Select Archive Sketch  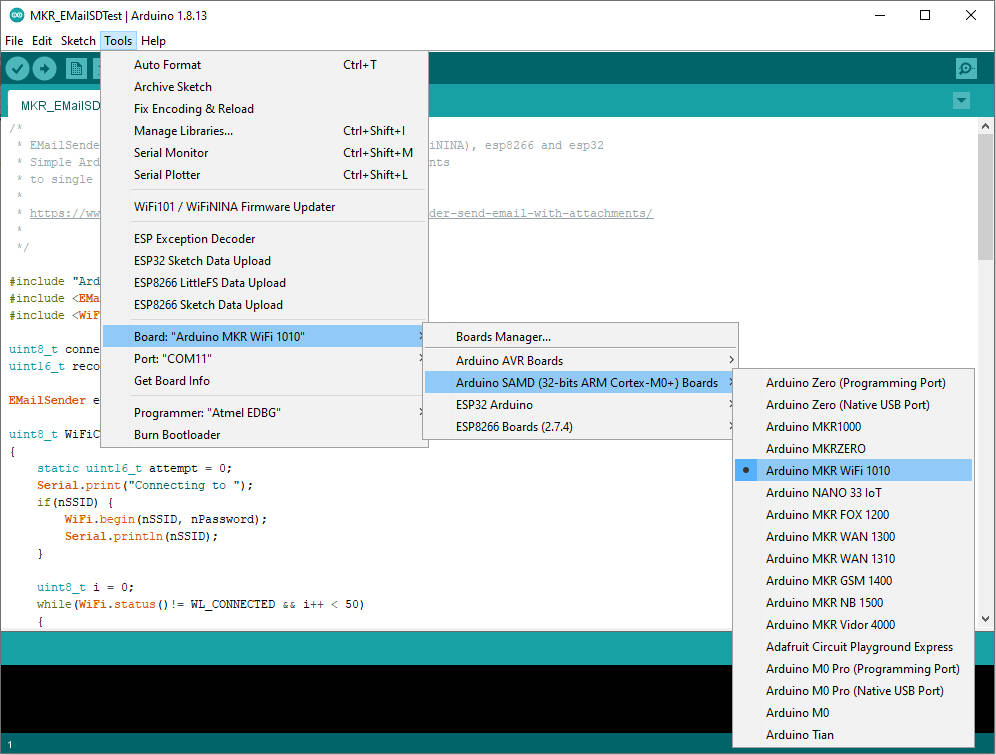click(264, 87)
